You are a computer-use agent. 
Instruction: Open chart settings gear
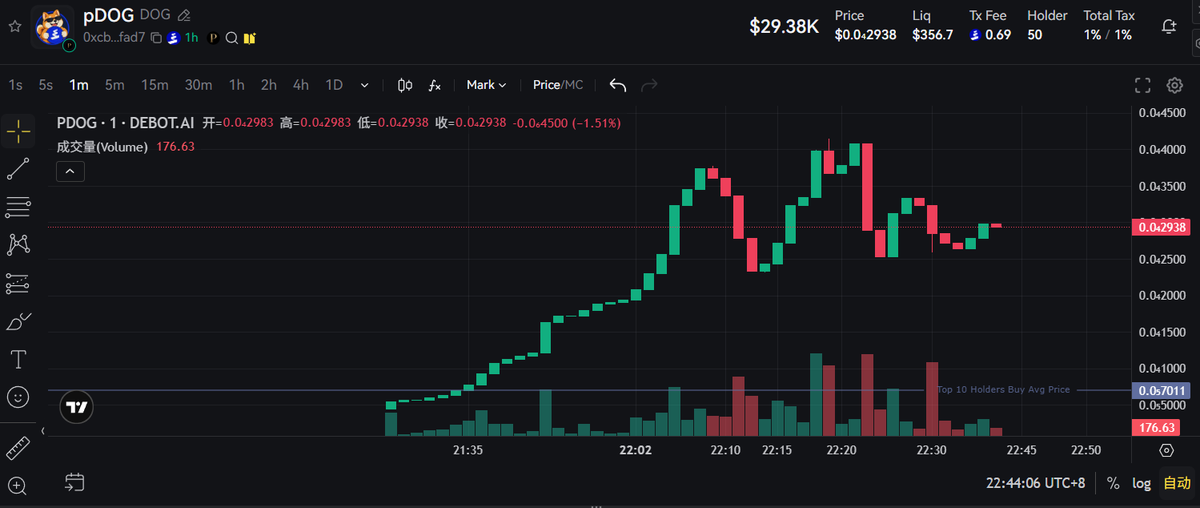click(x=1175, y=85)
